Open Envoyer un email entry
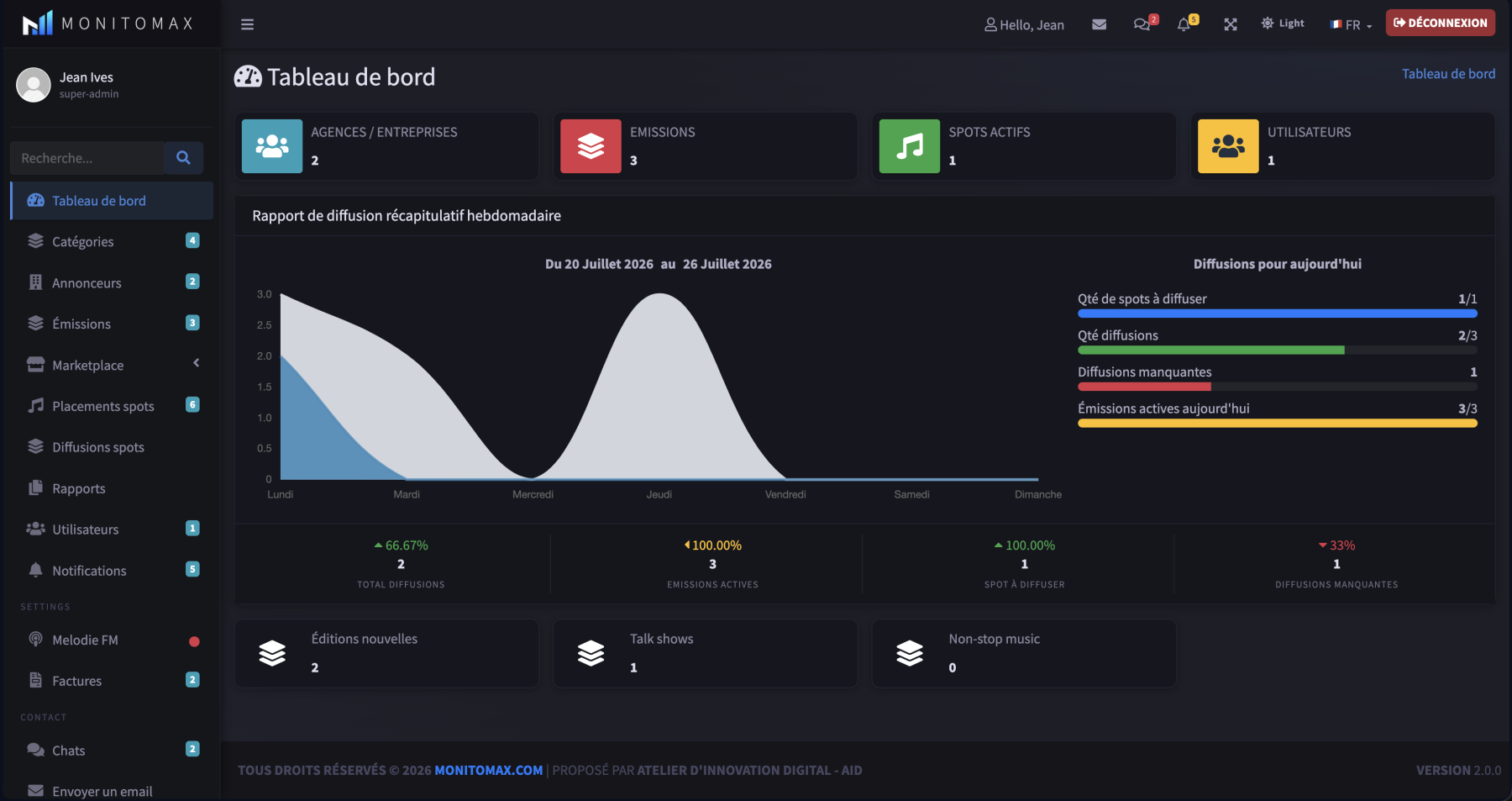Viewport: 1512px width, 801px height. 111,791
